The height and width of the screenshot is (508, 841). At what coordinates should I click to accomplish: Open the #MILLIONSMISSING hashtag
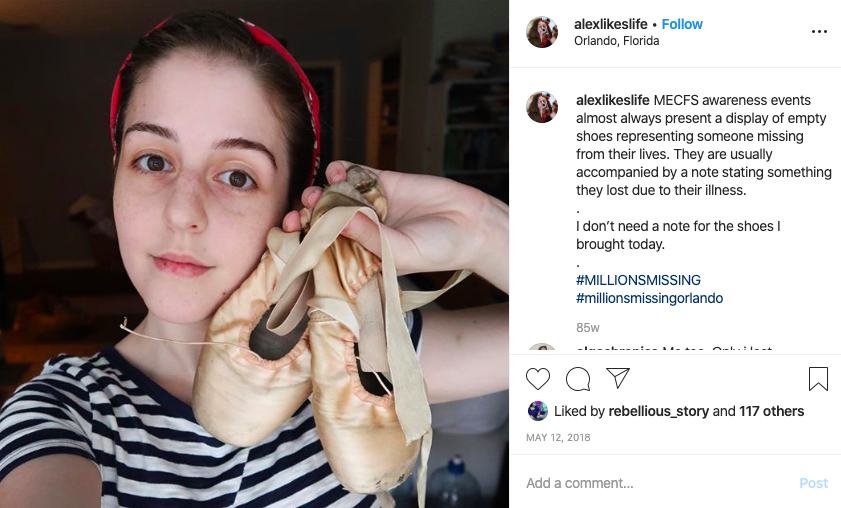[638, 280]
